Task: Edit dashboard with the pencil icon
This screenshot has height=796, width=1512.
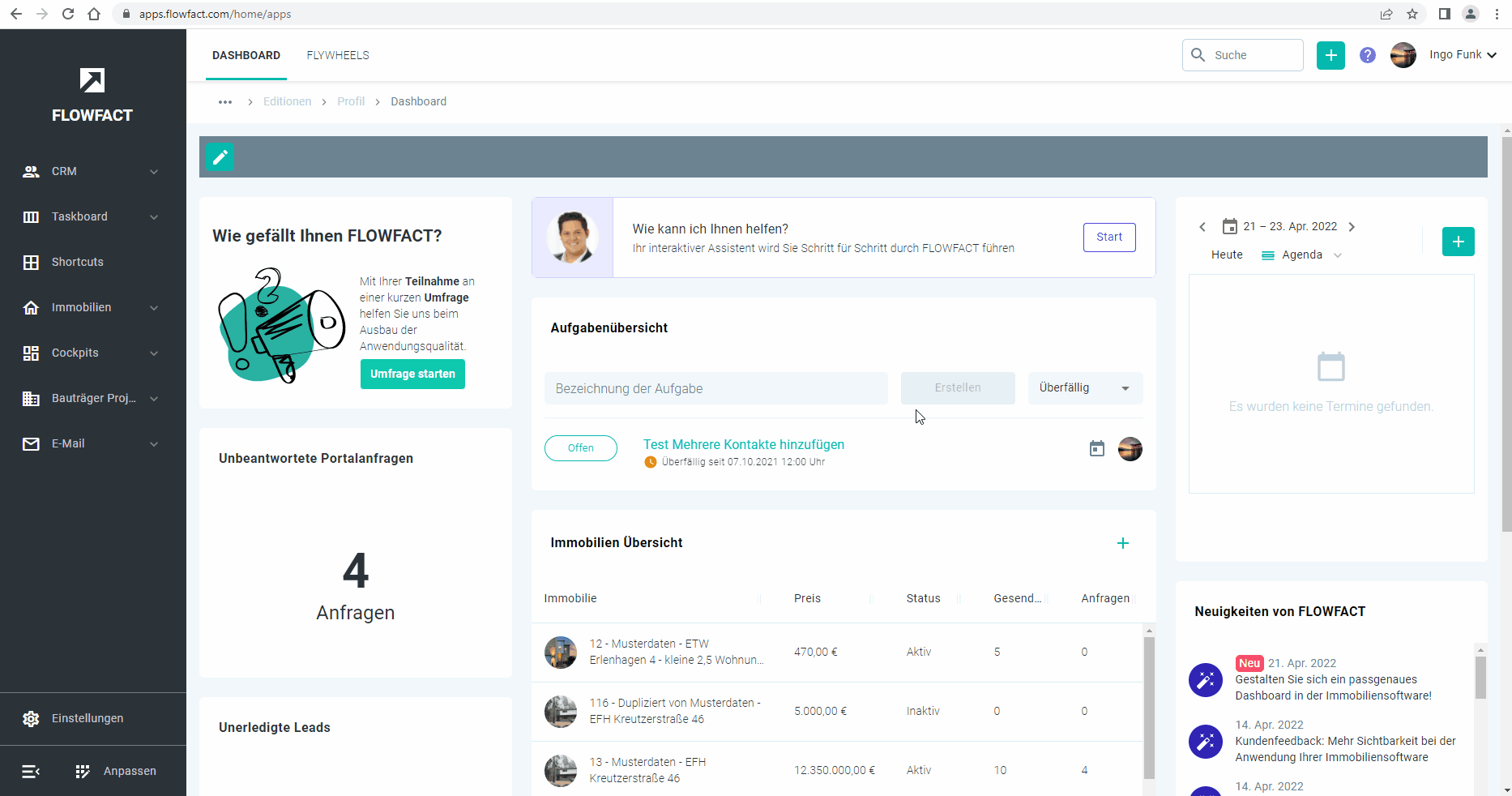Action: (x=220, y=156)
